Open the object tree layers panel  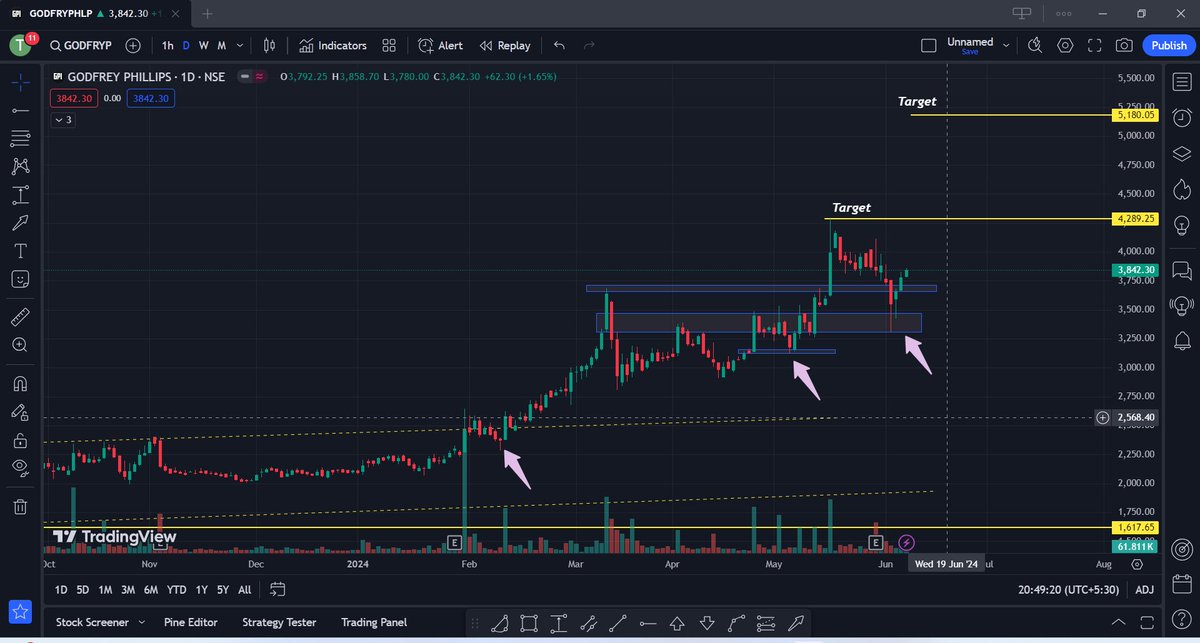[1180, 154]
